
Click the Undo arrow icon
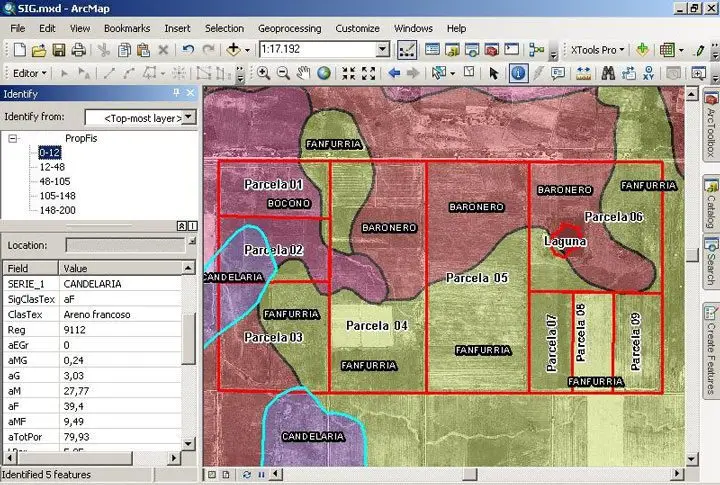tap(188, 49)
